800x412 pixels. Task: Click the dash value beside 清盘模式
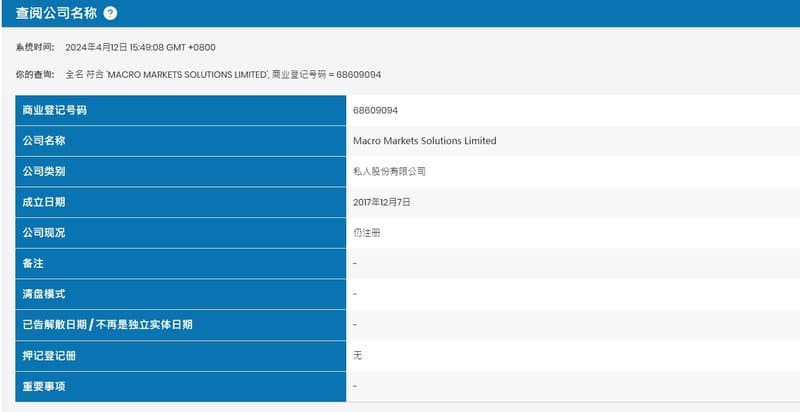tap(355, 294)
